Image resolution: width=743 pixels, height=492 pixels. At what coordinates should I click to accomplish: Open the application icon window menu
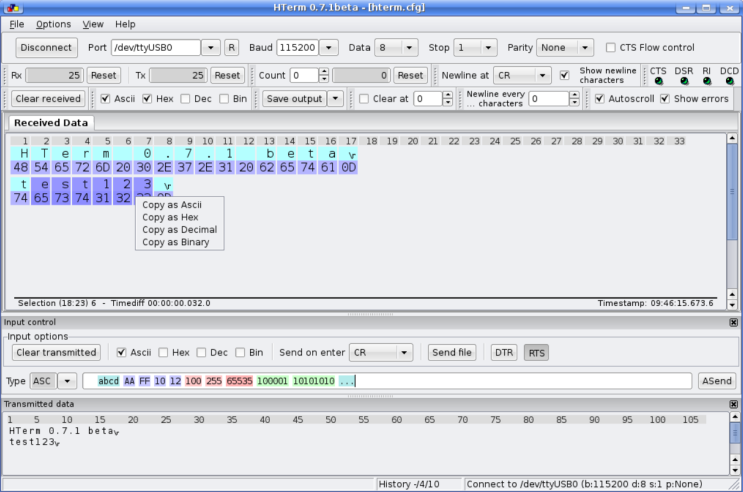9,7
